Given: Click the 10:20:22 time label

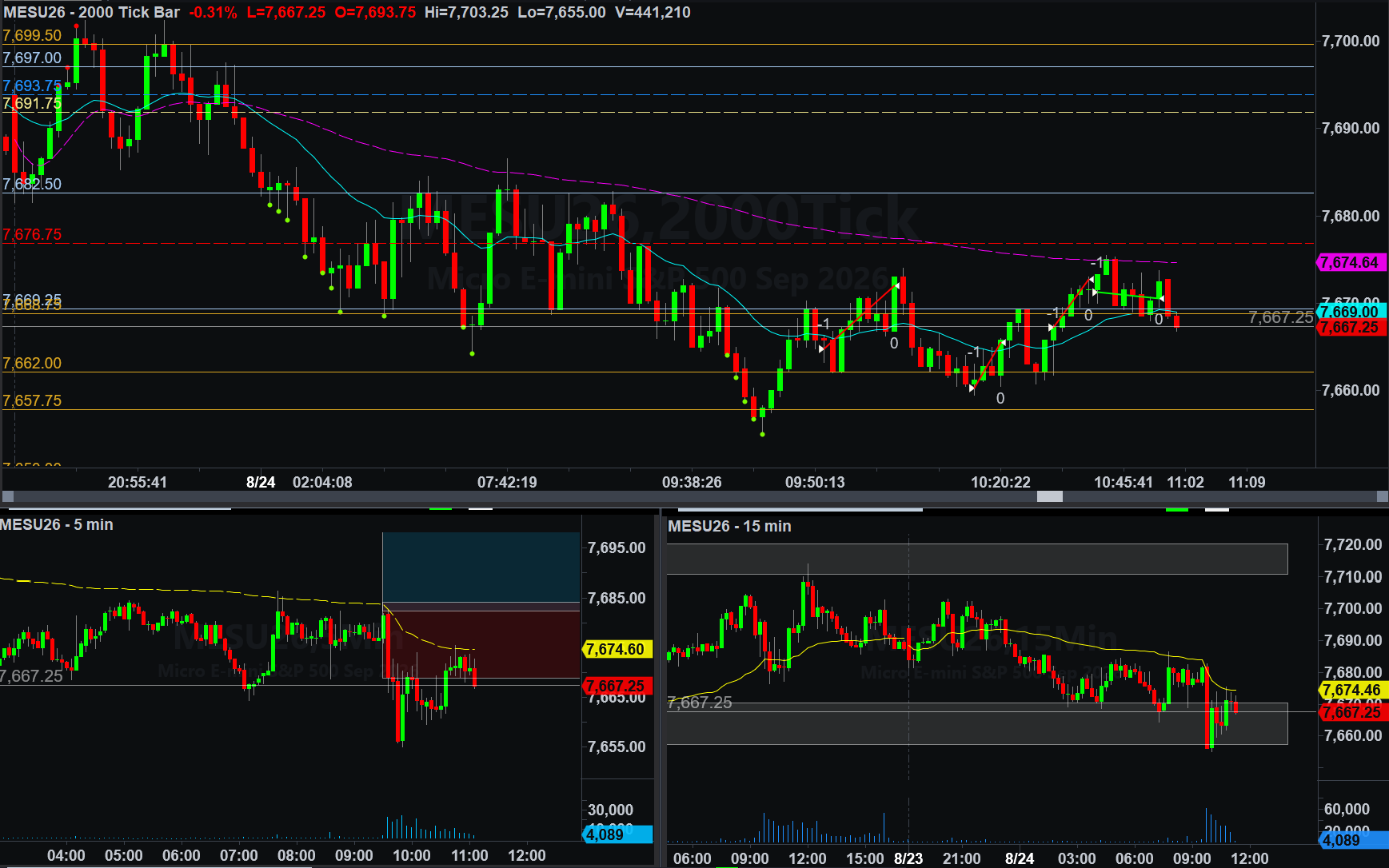Looking at the screenshot, I should pos(1000,482).
